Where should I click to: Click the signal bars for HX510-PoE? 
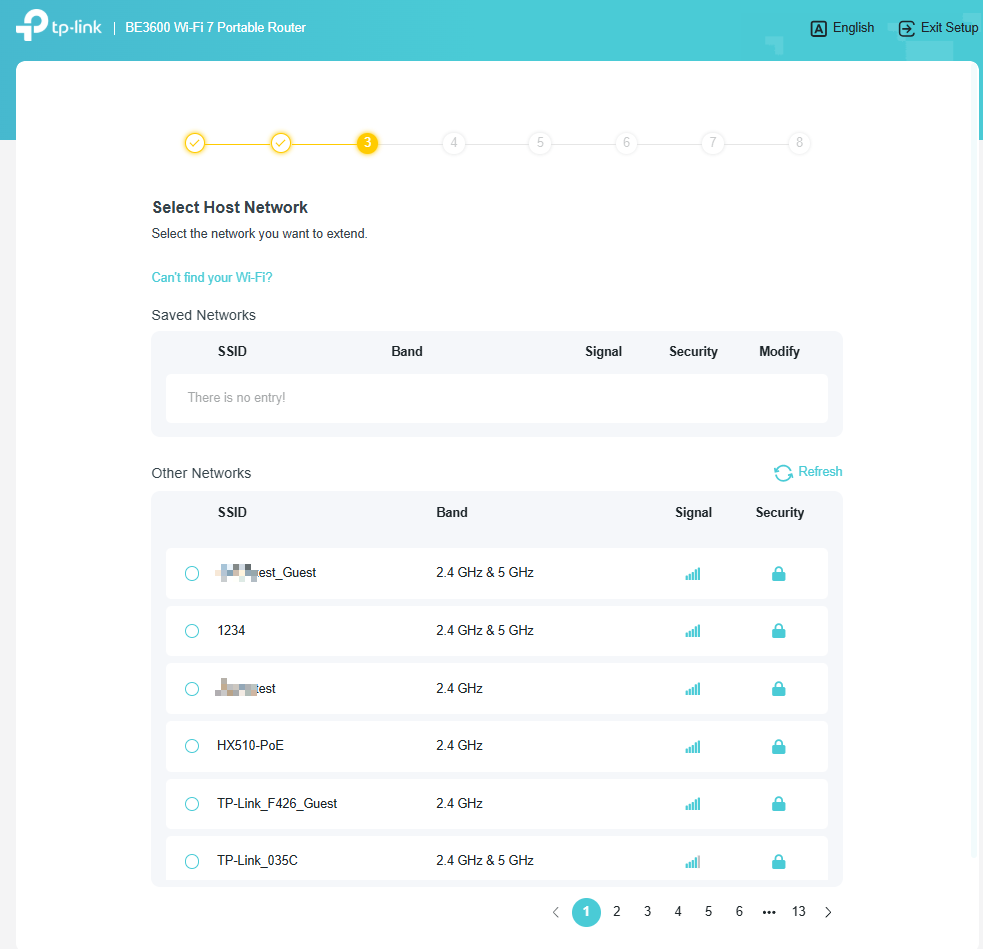pos(693,746)
